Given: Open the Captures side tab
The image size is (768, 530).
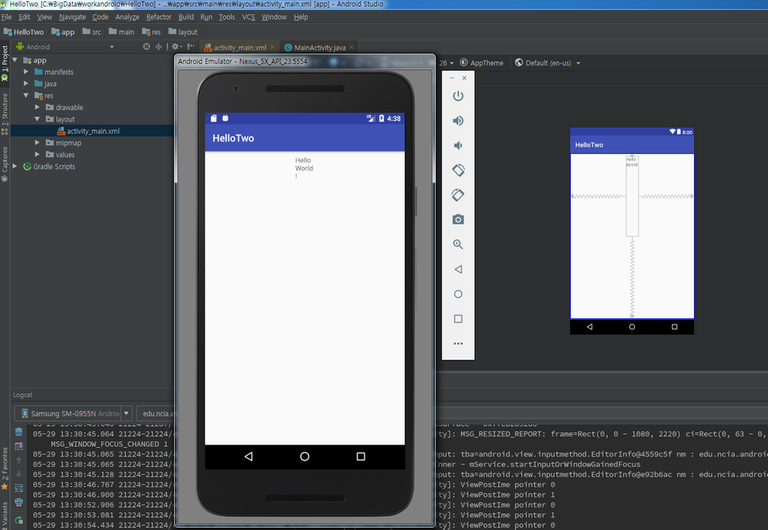Looking at the screenshot, I should tap(4, 164).
